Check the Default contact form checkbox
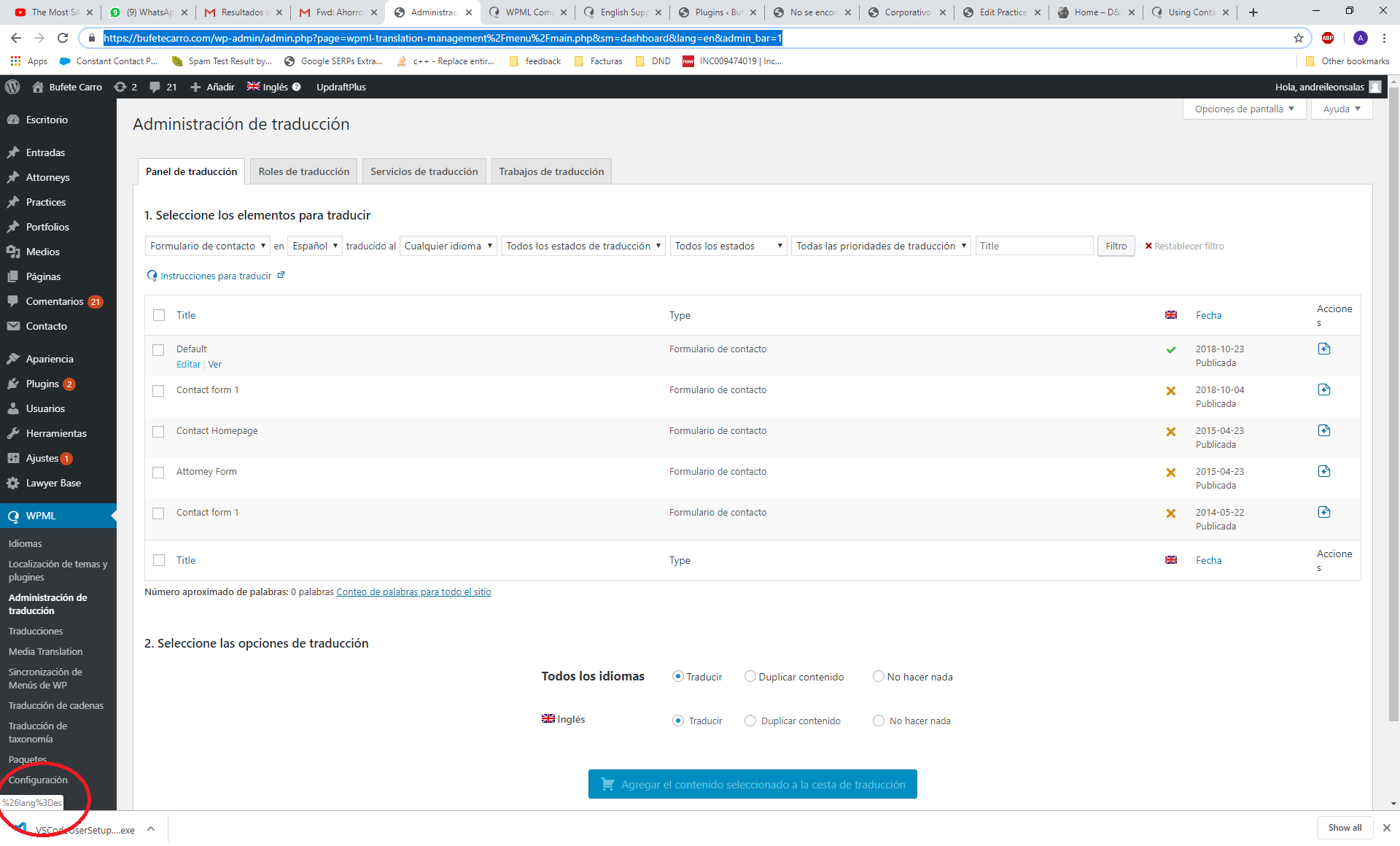 [x=158, y=348]
